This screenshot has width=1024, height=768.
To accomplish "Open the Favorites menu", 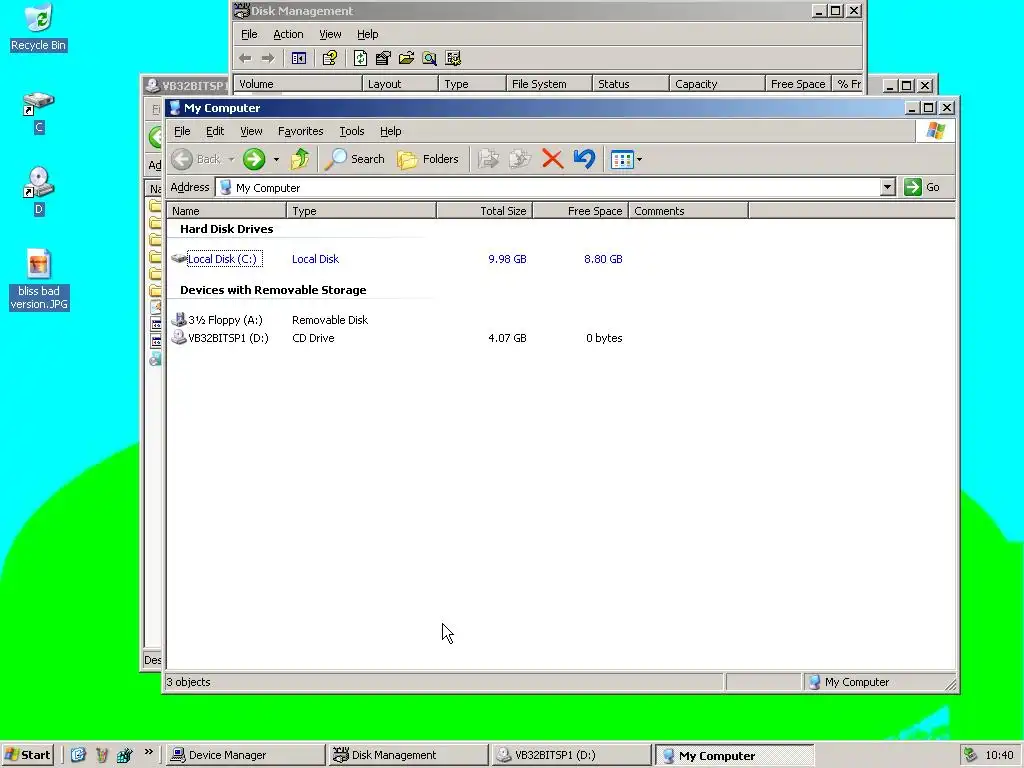I will [x=300, y=131].
